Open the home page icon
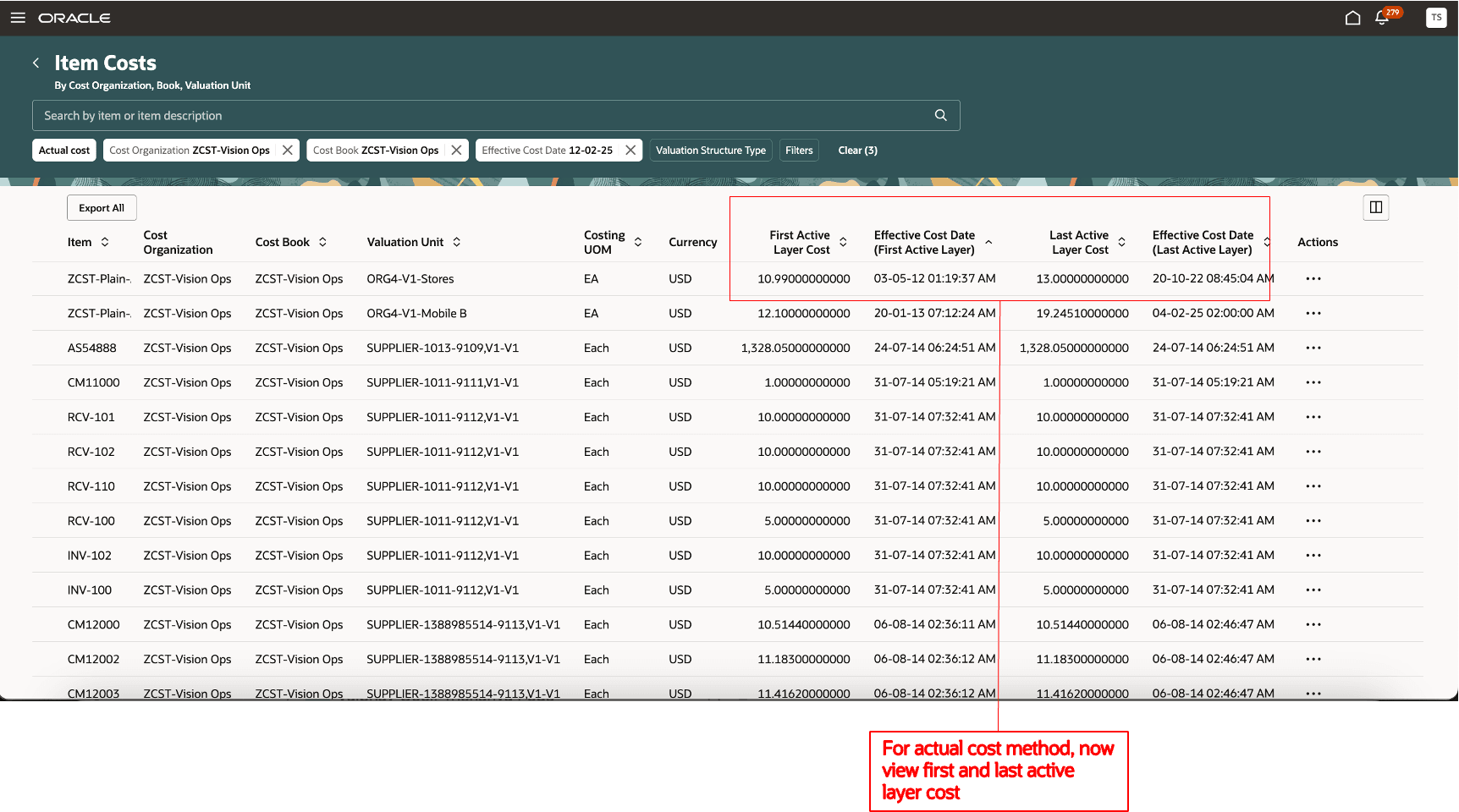Screen dimensions: 1459x812 click(x=1352, y=17)
